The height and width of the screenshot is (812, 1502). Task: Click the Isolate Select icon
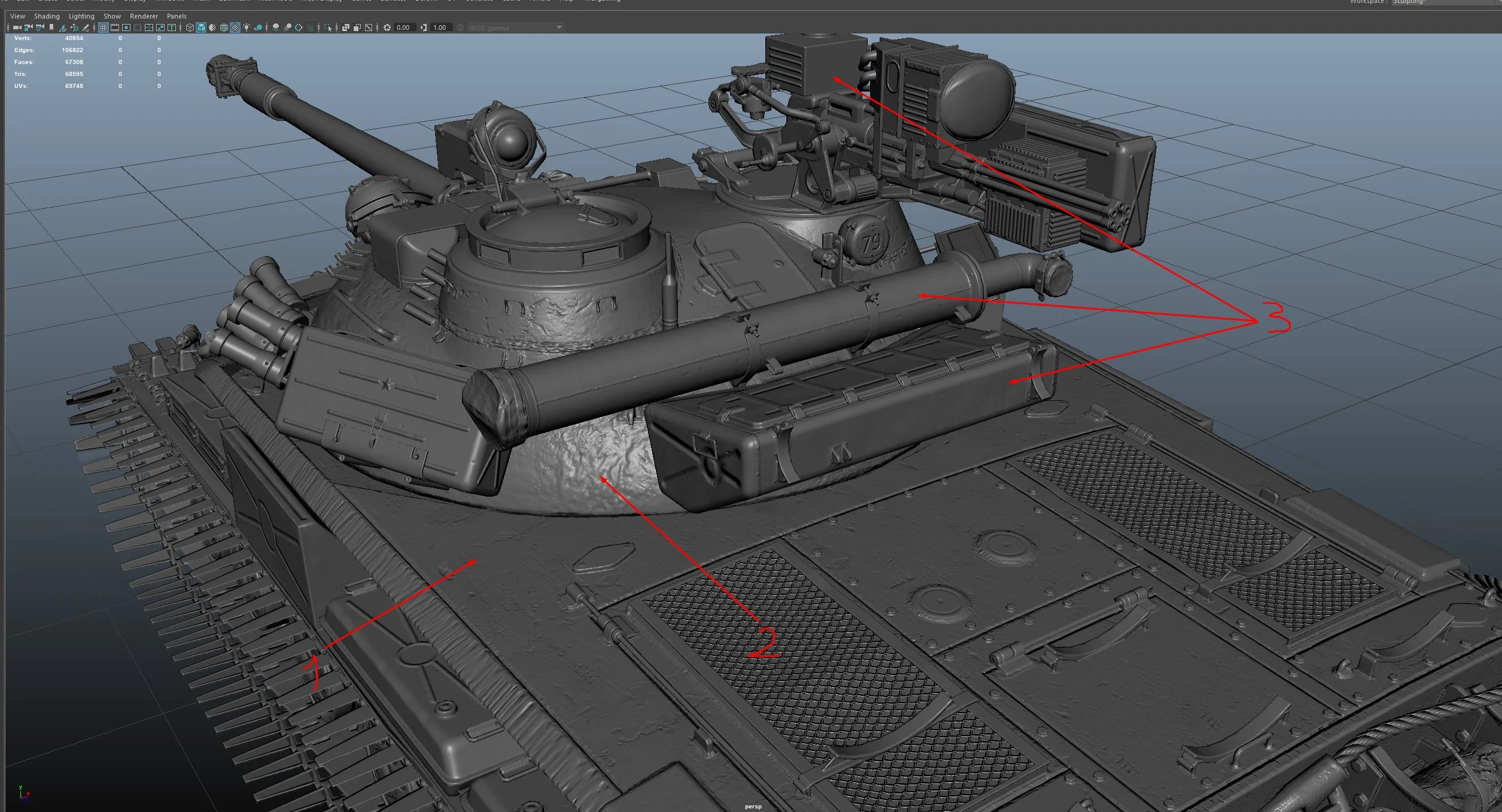328,28
